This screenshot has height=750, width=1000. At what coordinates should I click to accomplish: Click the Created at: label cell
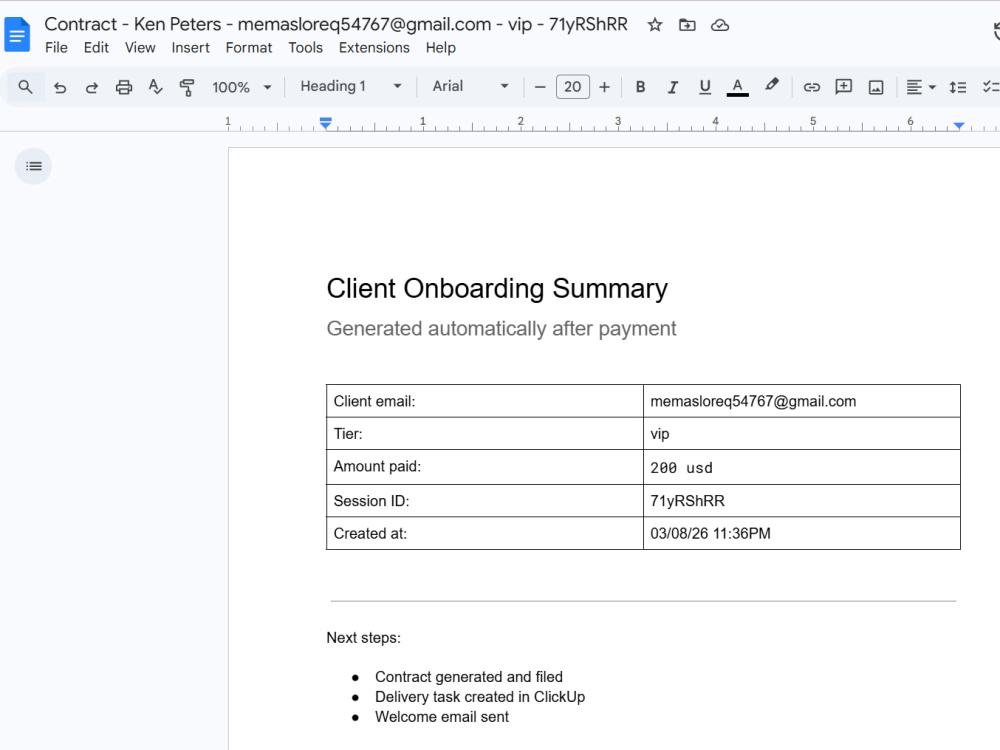click(485, 533)
